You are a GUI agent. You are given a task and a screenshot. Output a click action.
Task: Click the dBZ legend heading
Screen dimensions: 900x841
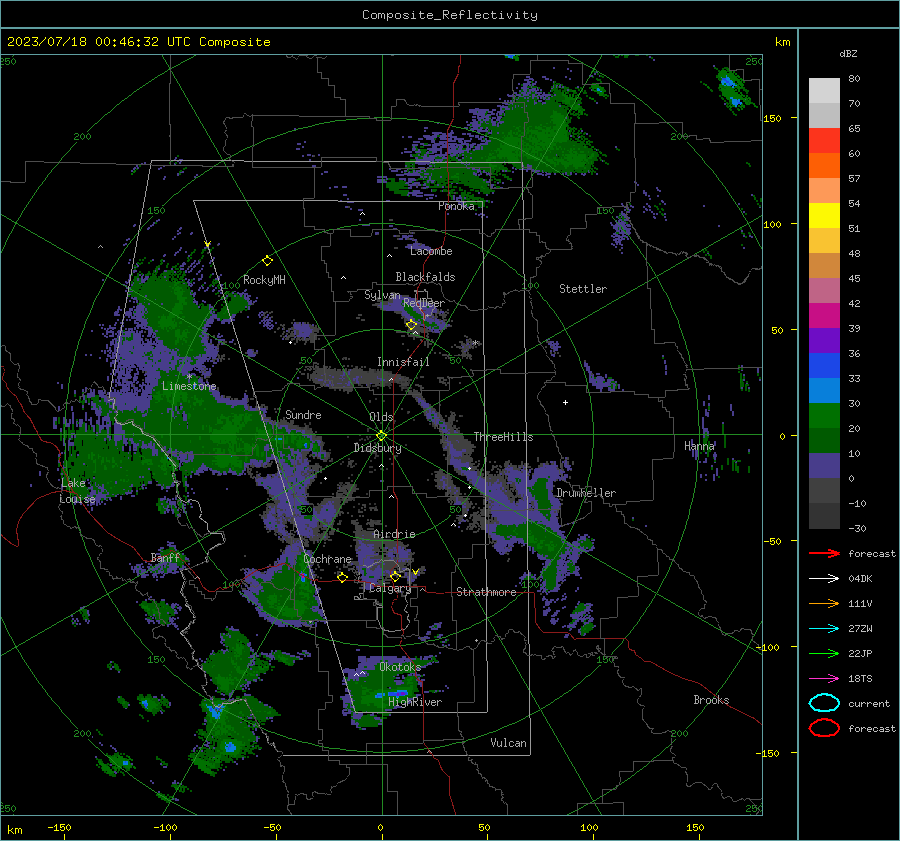[848, 53]
